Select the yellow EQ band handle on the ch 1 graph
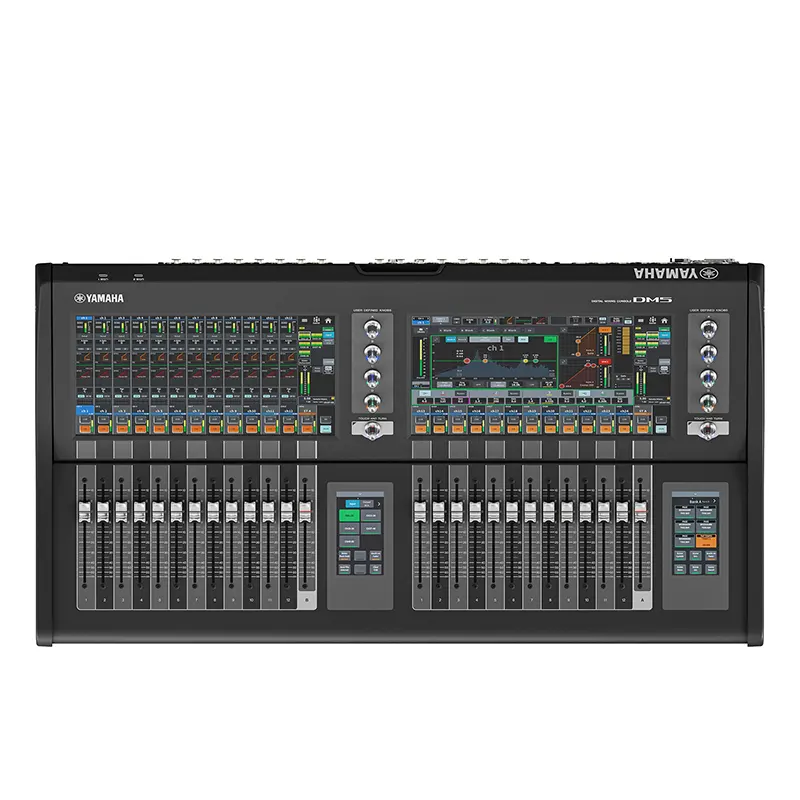Image resolution: width=800 pixels, height=800 pixels. click(x=526, y=361)
